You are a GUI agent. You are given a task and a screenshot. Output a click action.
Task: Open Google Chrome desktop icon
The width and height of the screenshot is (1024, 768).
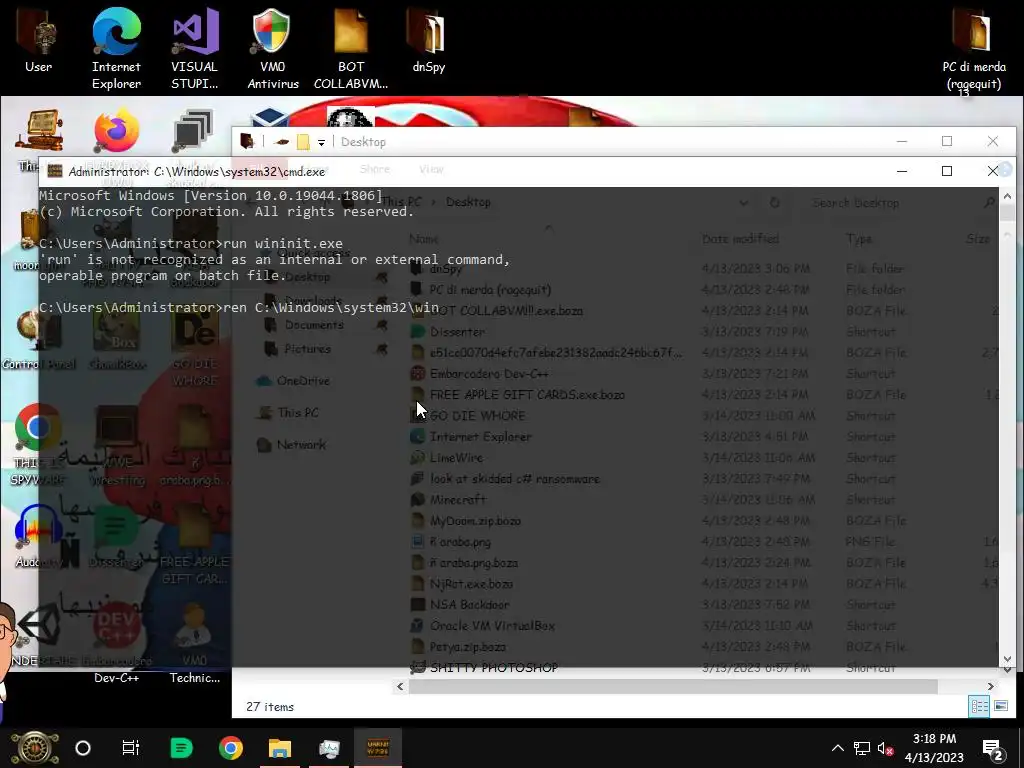point(38,428)
